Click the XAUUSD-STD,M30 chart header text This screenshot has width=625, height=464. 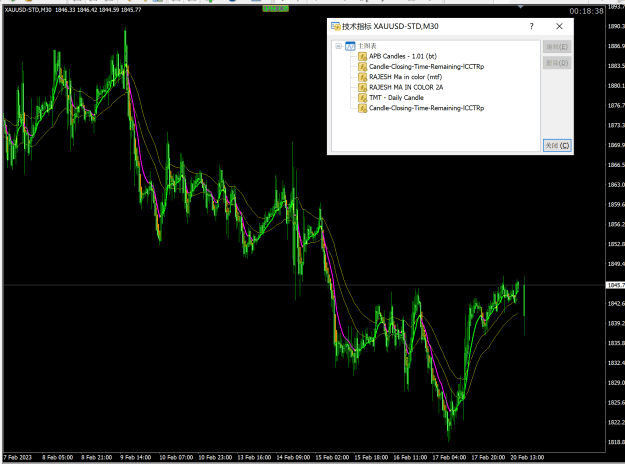(28, 10)
